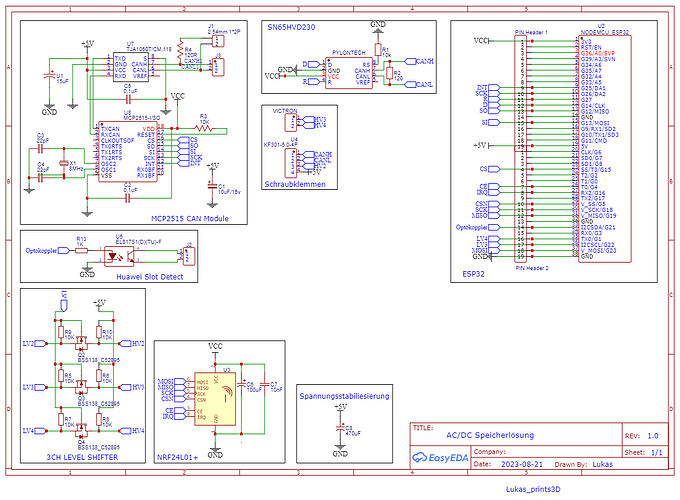Select the C8 470uF capacitor symbol
680x500 pixels.
point(340,428)
